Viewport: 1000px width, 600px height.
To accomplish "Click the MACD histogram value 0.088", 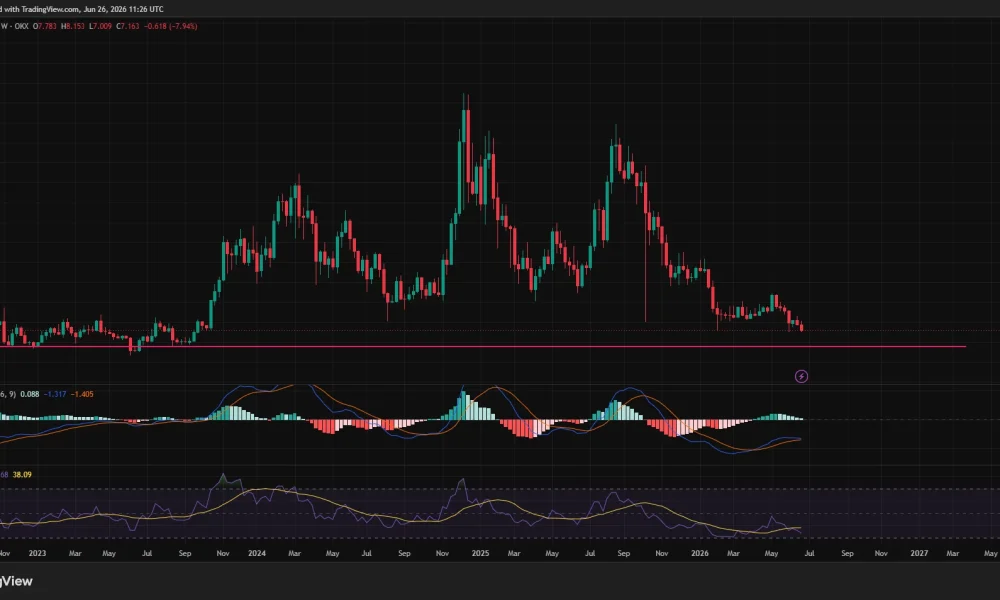I will (x=29, y=394).
